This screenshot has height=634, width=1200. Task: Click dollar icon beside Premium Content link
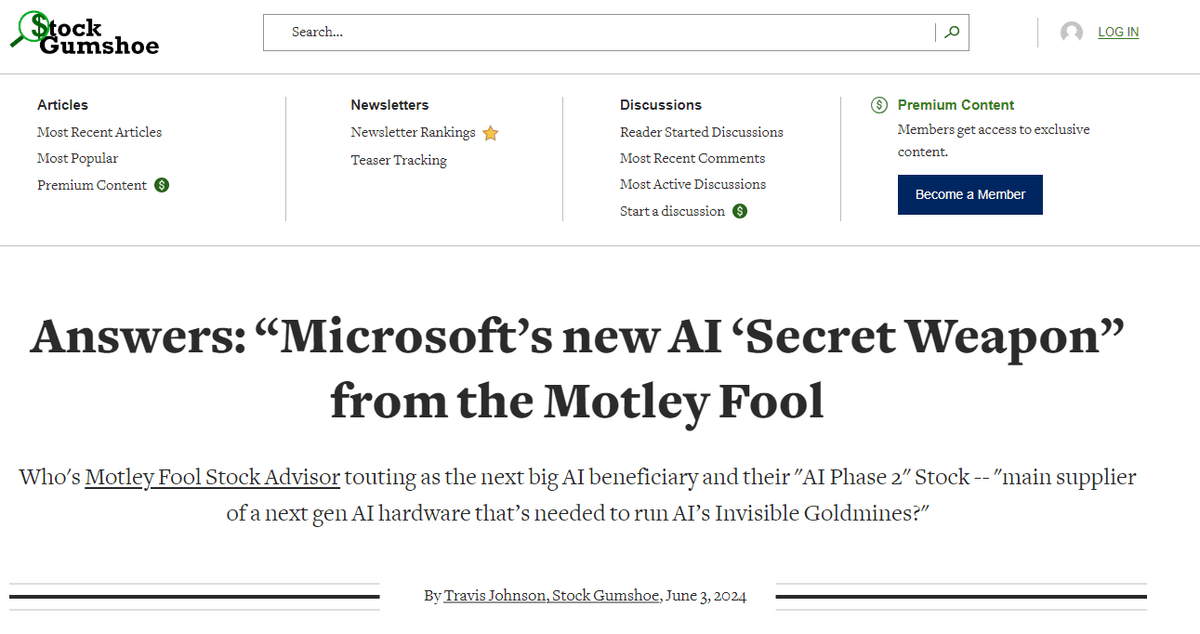162,185
